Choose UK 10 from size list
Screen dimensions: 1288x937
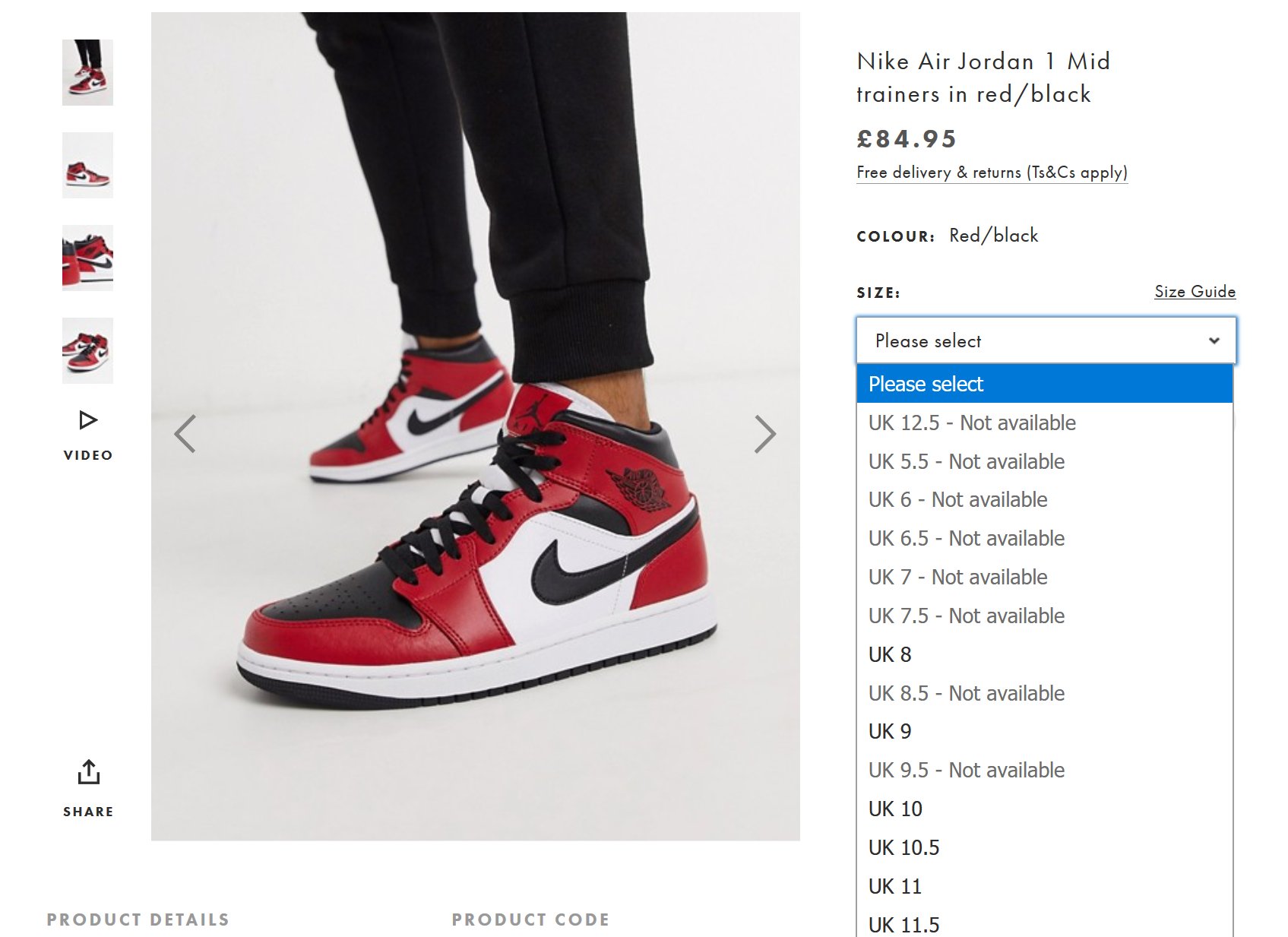[x=1044, y=809]
